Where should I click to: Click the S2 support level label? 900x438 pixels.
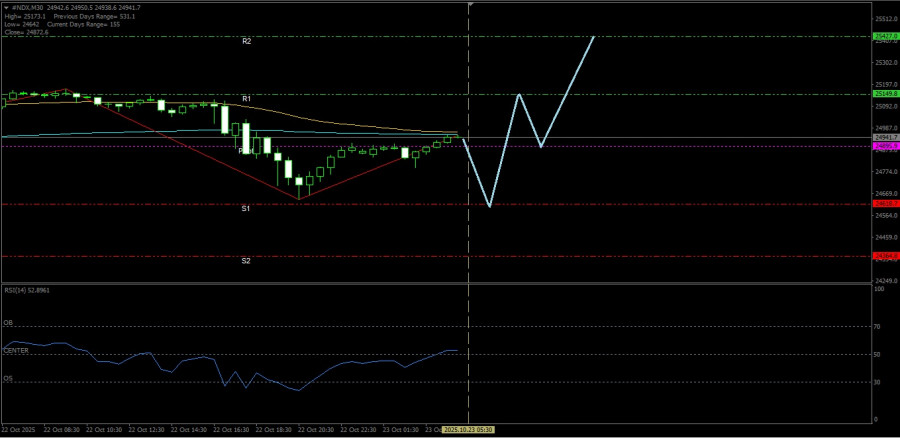coord(246,261)
